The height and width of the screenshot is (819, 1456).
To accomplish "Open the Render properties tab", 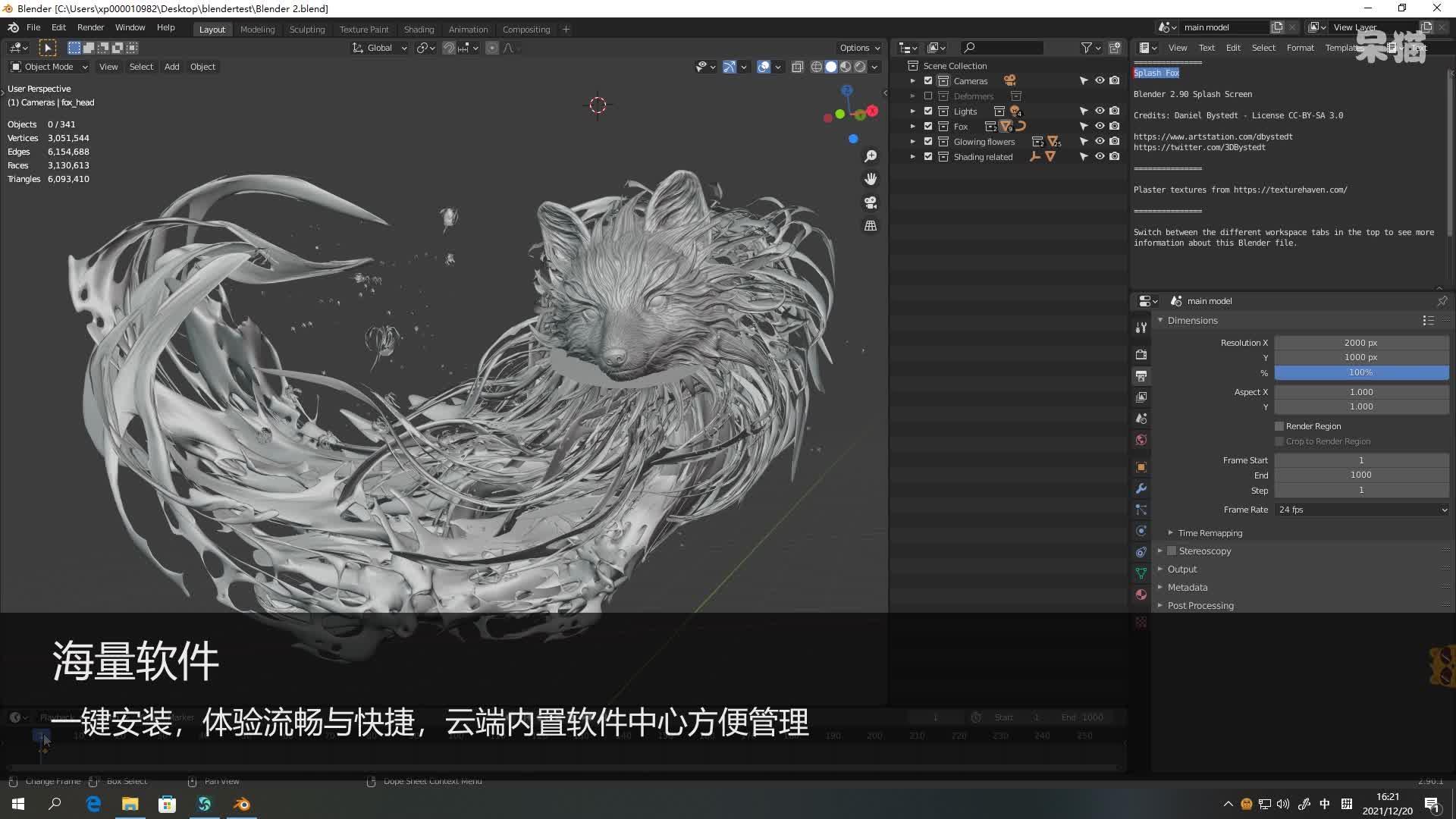I will [1141, 354].
